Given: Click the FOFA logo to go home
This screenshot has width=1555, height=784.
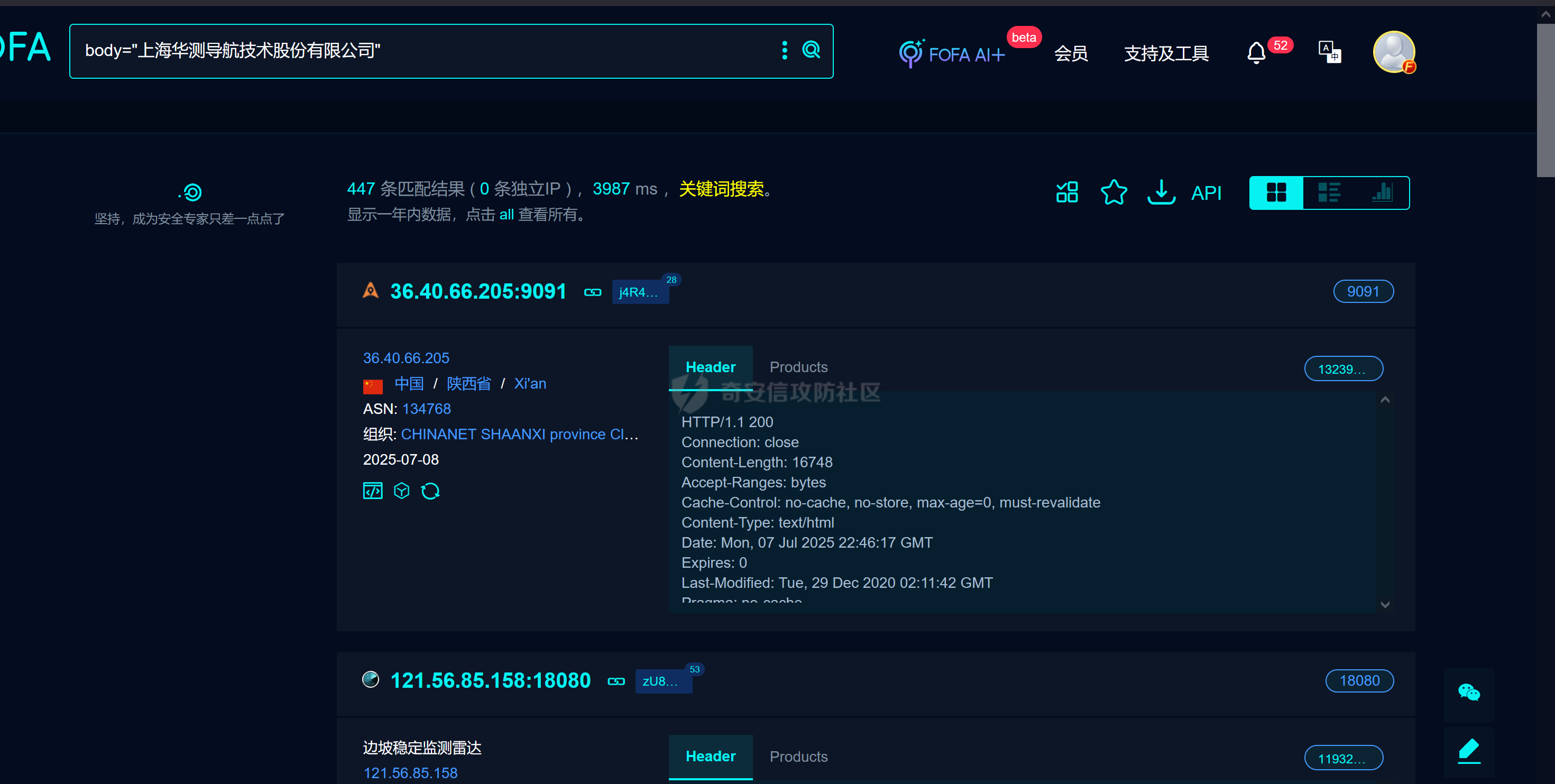Looking at the screenshot, I should 24,48.
